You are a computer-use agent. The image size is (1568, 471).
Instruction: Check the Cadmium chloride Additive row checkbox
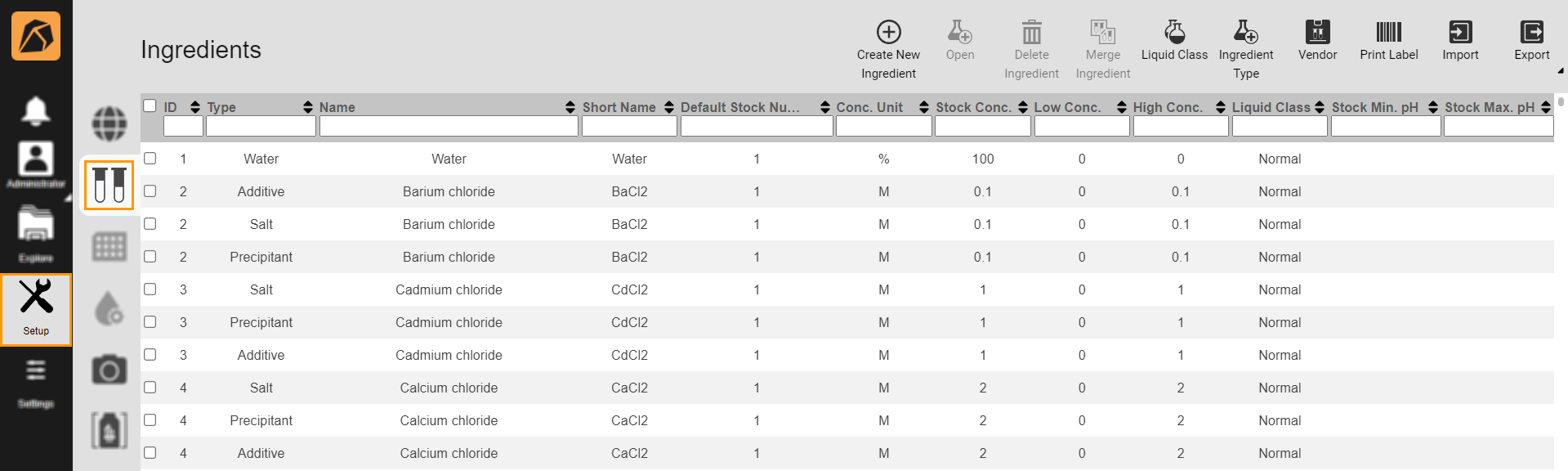pos(150,354)
